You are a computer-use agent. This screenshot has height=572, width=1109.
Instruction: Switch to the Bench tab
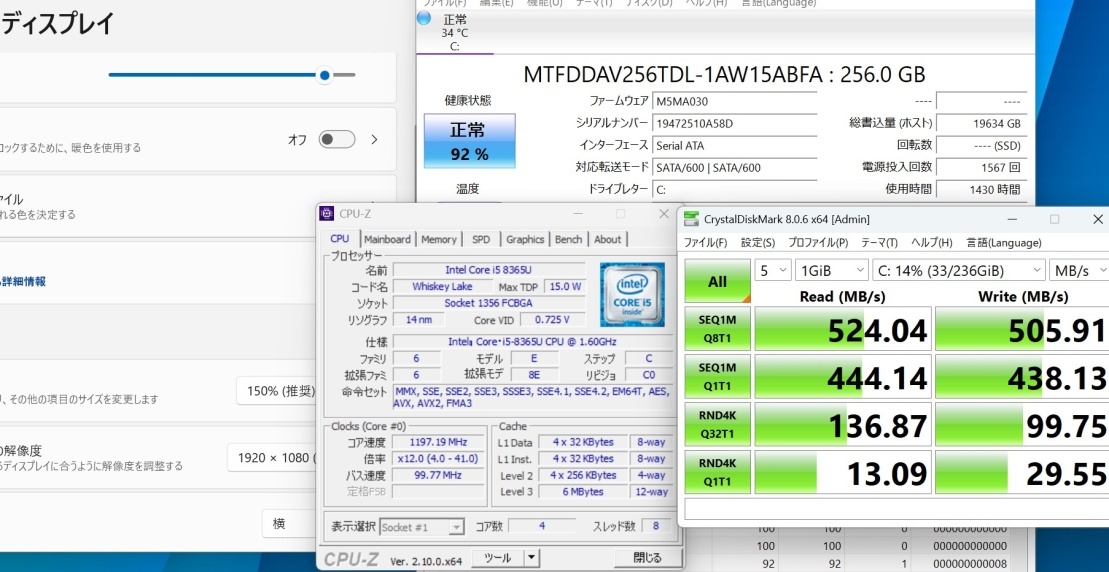pos(568,239)
